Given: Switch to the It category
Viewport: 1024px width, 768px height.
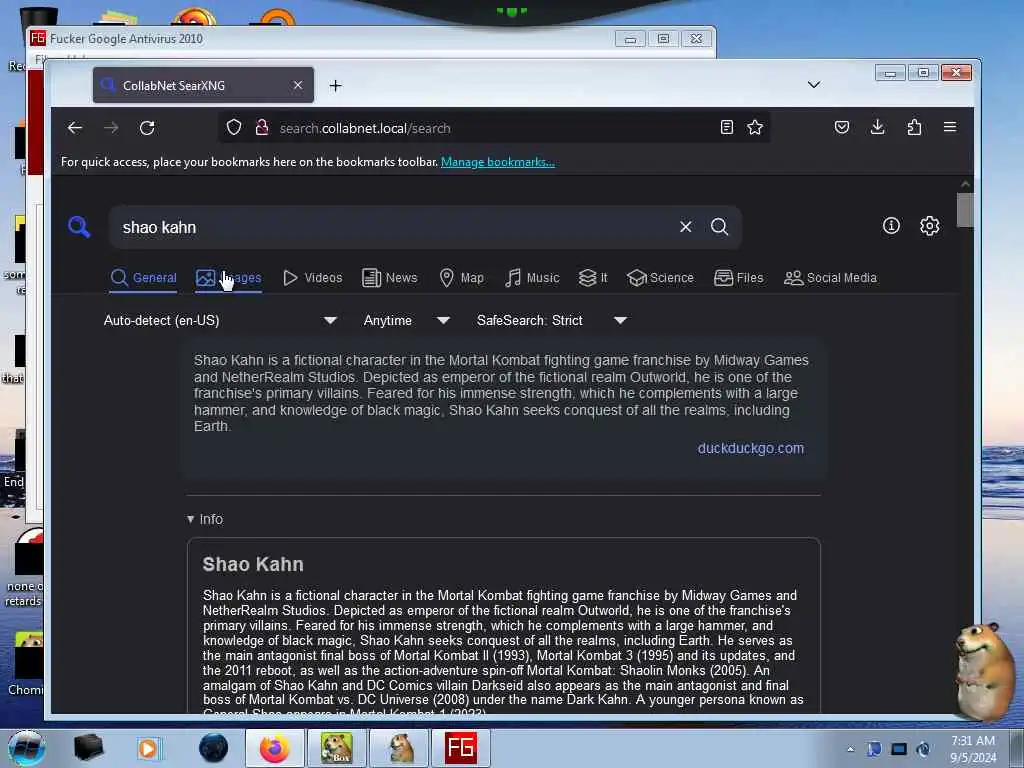Looking at the screenshot, I should pyautogui.click(x=593, y=278).
